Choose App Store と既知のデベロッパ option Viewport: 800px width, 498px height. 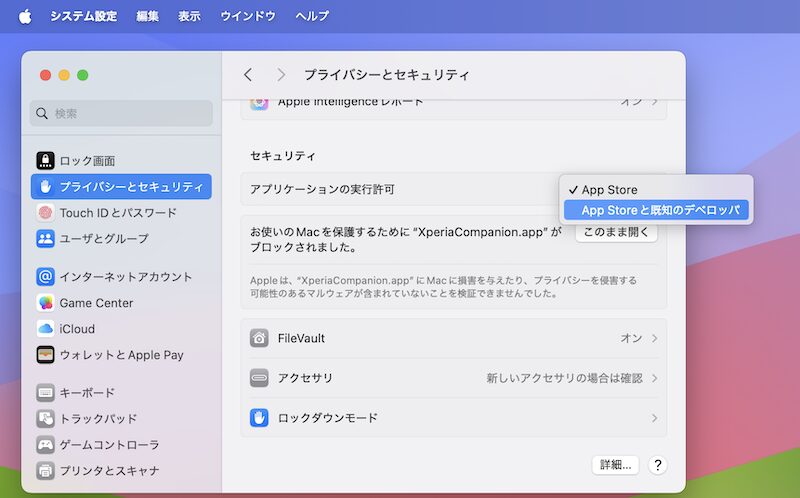[660, 210]
